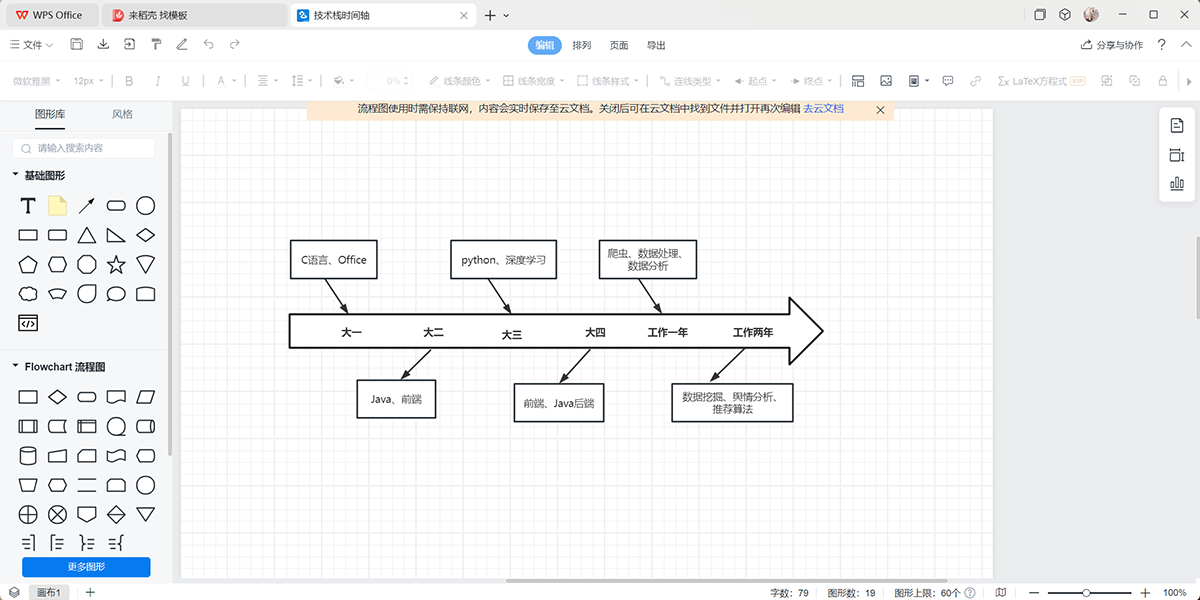Viewport: 1200px width, 600px height.
Task: Select the text tool in shape library
Action: (x=27, y=205)
